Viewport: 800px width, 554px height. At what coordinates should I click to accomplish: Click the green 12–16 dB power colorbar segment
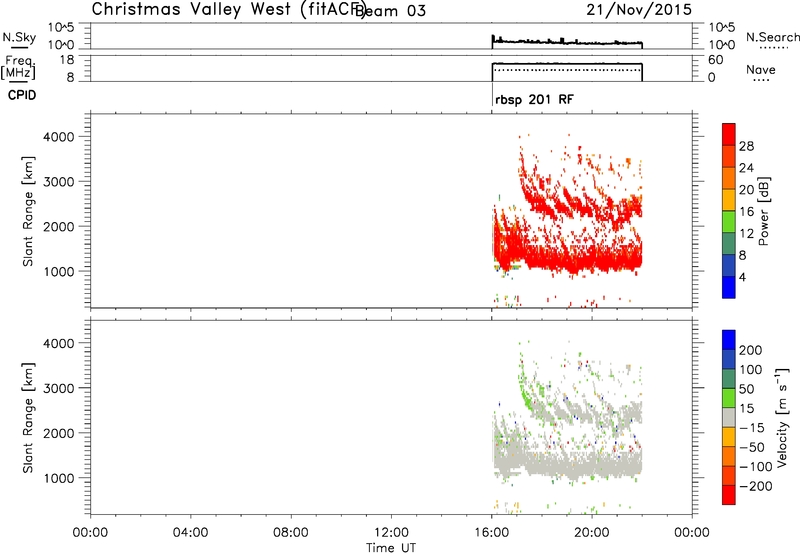(729, 222)
